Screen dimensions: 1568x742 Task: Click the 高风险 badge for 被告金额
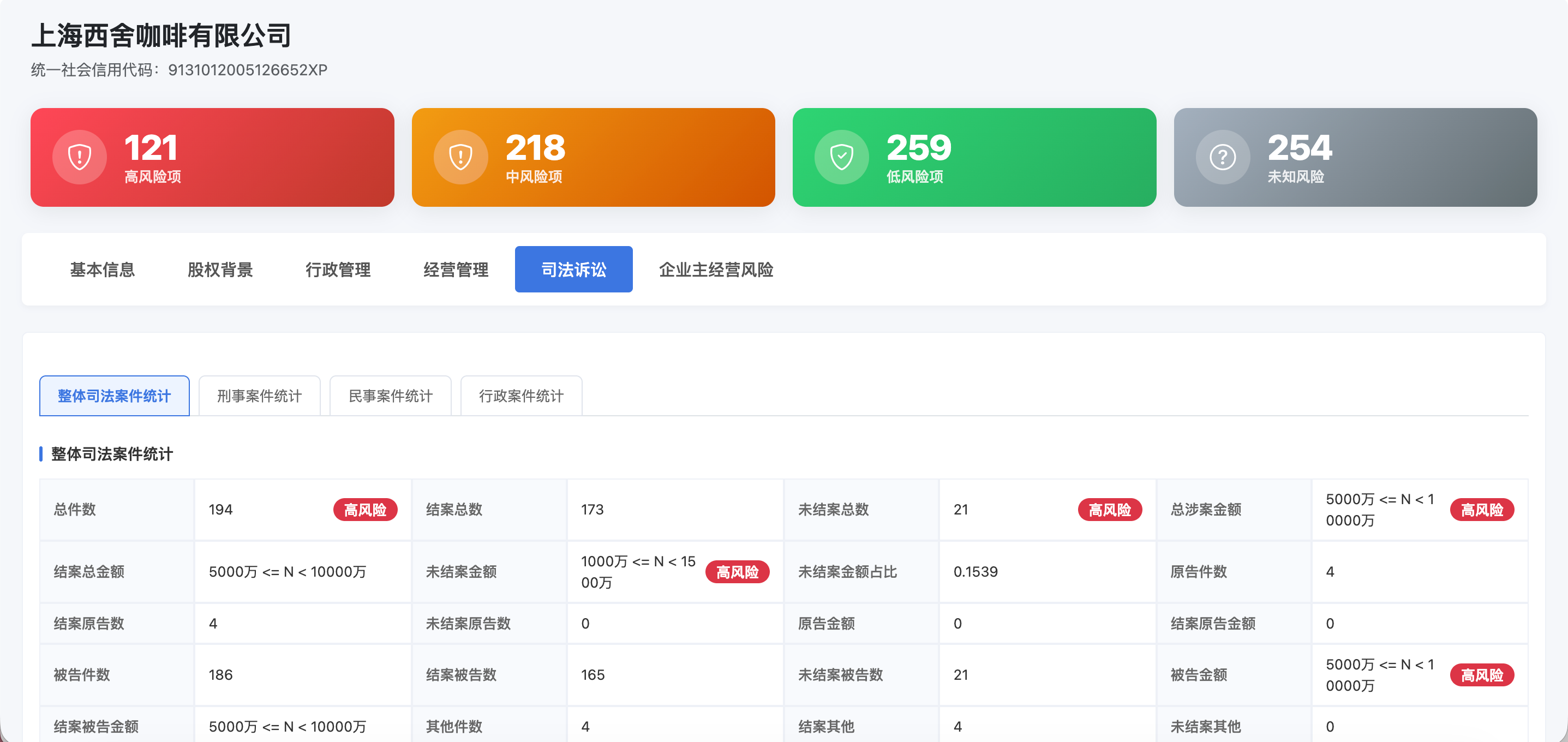point(1482,675)
